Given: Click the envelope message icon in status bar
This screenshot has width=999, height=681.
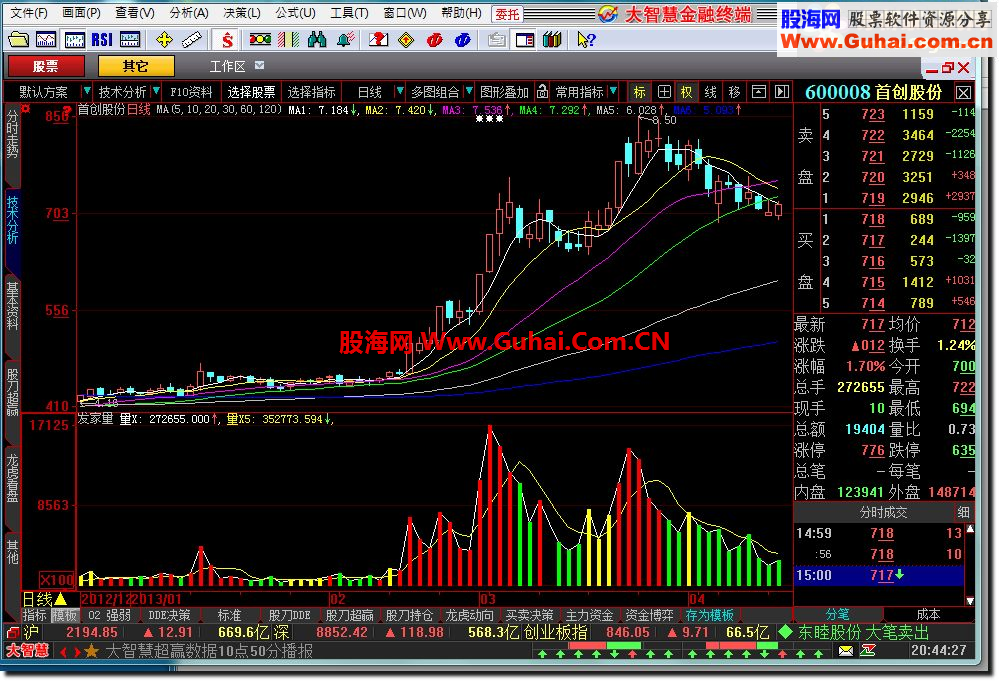Looking at the screenshot, I should coord(845,650).
